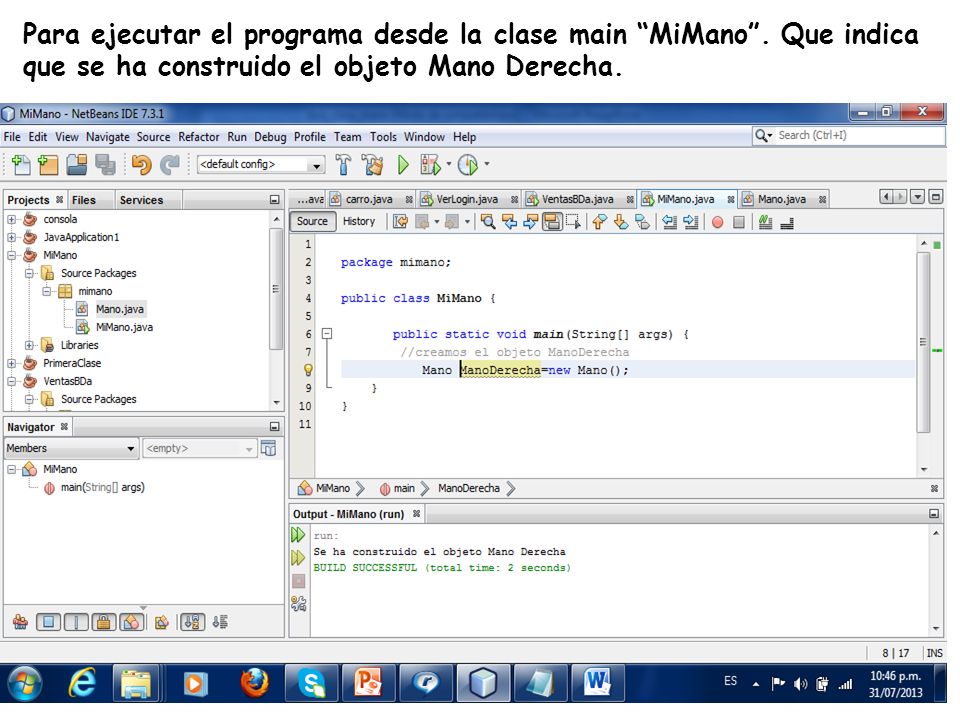This screenshot has width=960, height=720.
Task: Open Firefox from the taskbar
Action: pyautogui.click(x=254, y=683)
